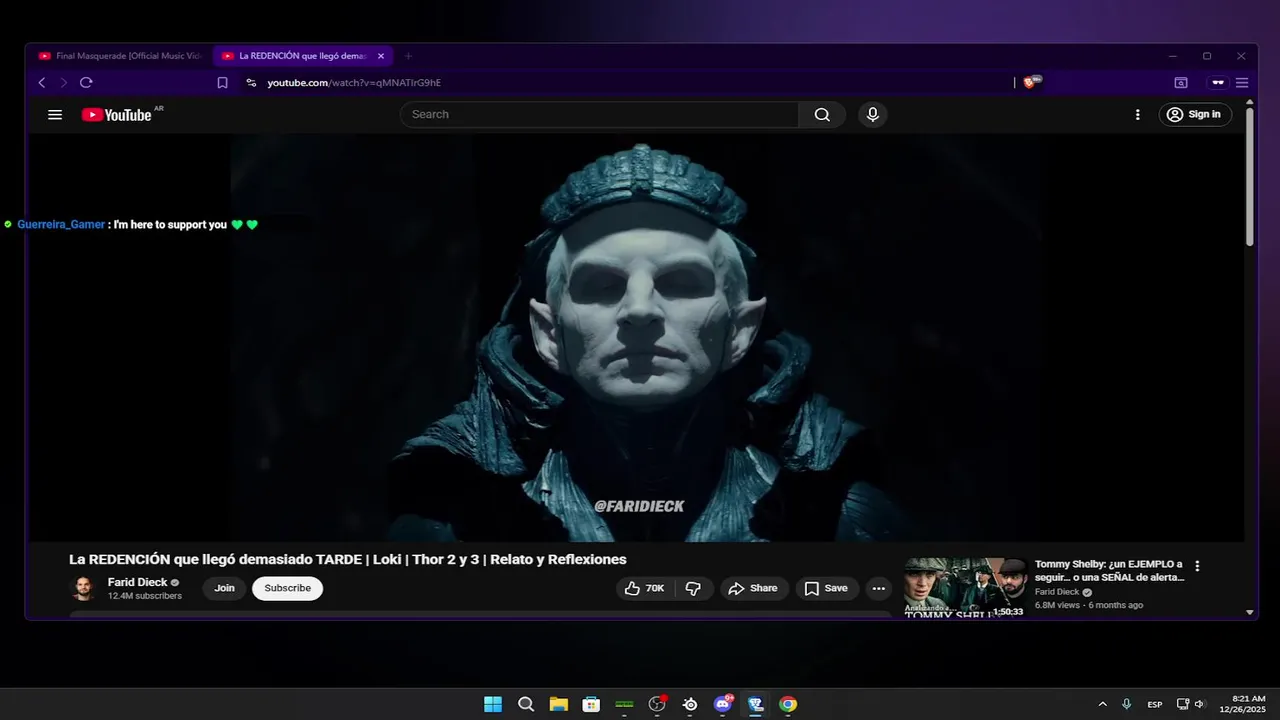Share this video
The width and height of the screenshot is (1280, 720).
click(753, 588)
